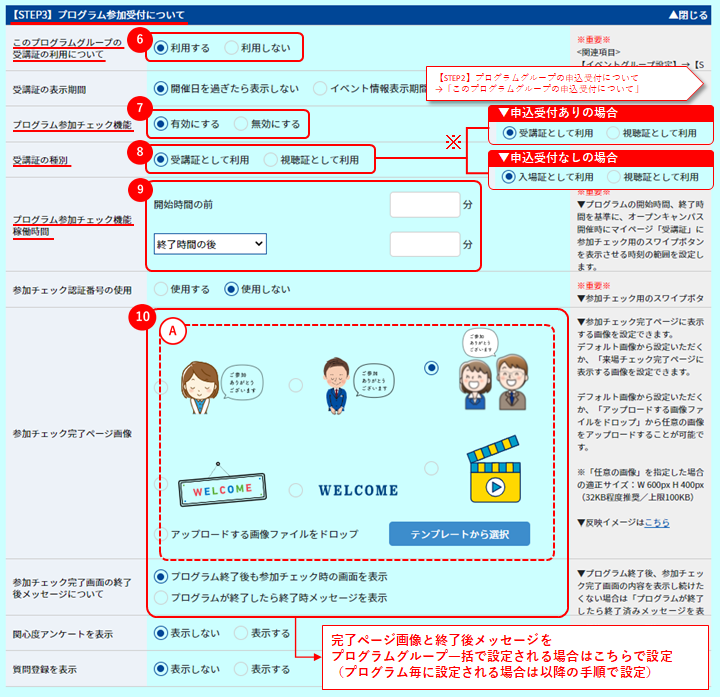Choose 視聴証として利用 in 受講証の種別 row
The image size is (720, 697).
coord(270,159)
